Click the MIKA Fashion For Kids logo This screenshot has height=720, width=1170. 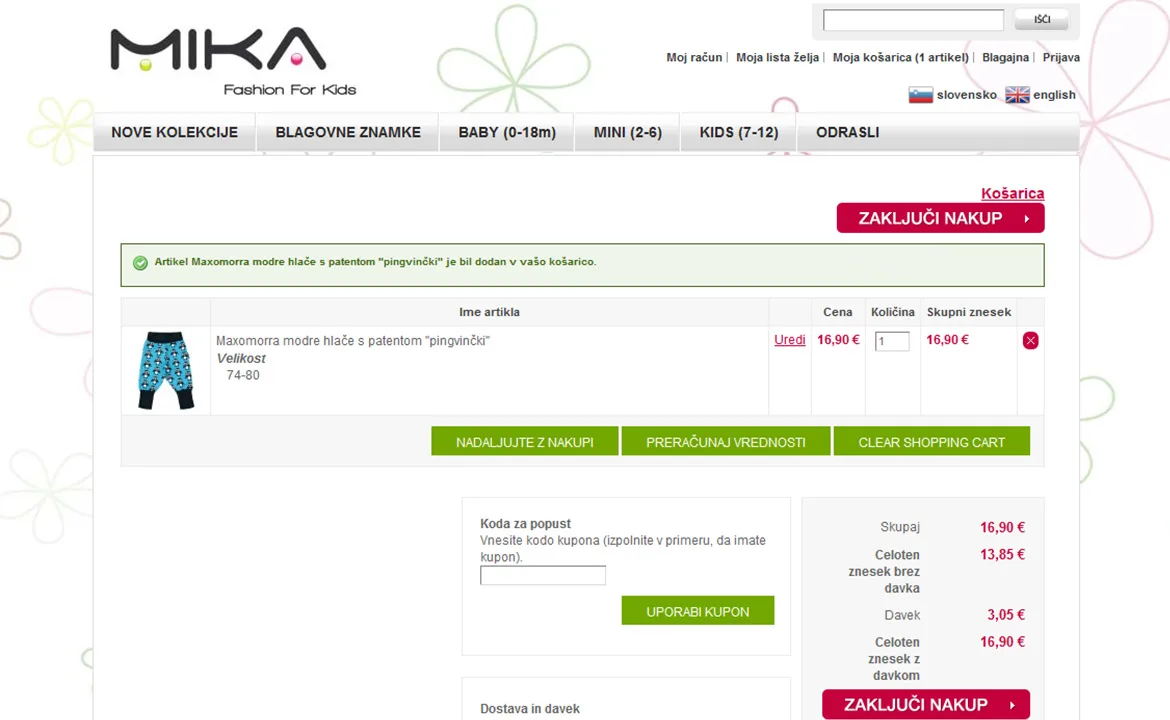tap(234, 62)
